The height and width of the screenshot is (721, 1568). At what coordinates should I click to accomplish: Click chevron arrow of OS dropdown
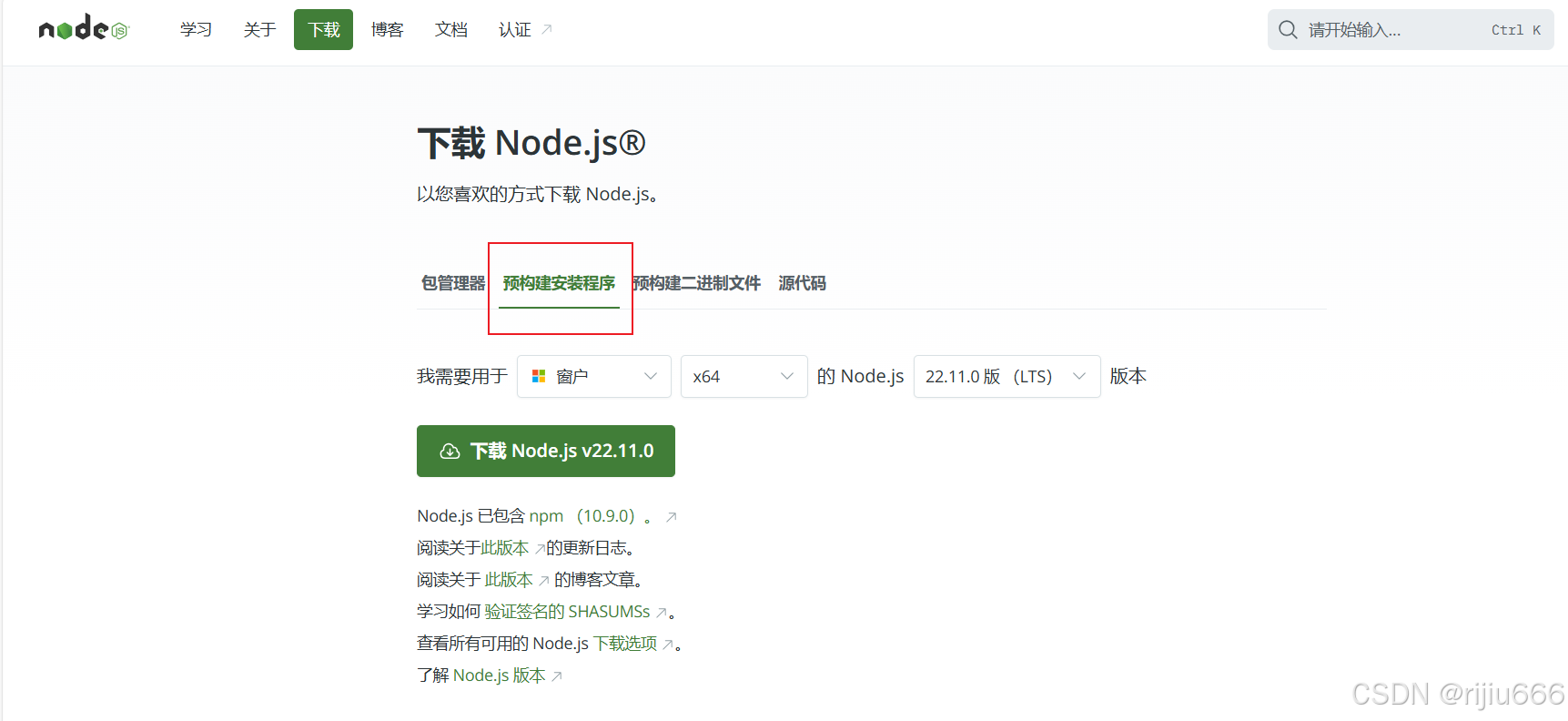click(651, 376)
